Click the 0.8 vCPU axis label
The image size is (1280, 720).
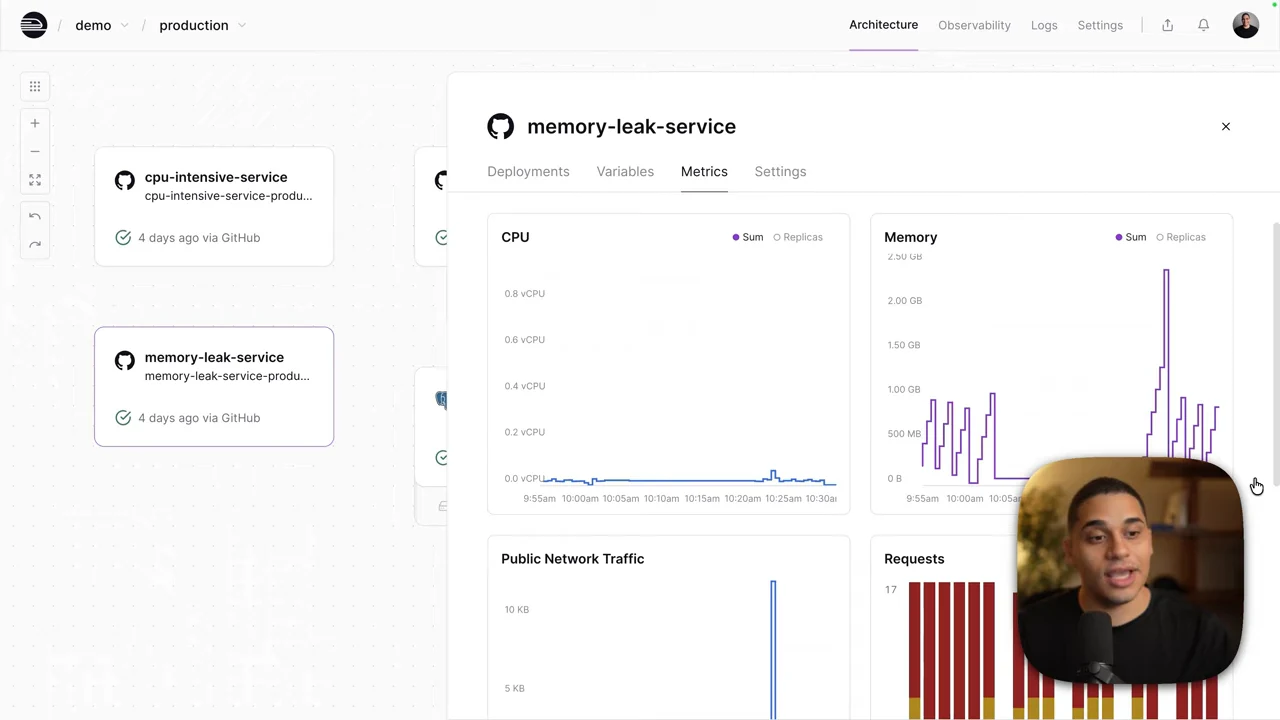(525, 293)
